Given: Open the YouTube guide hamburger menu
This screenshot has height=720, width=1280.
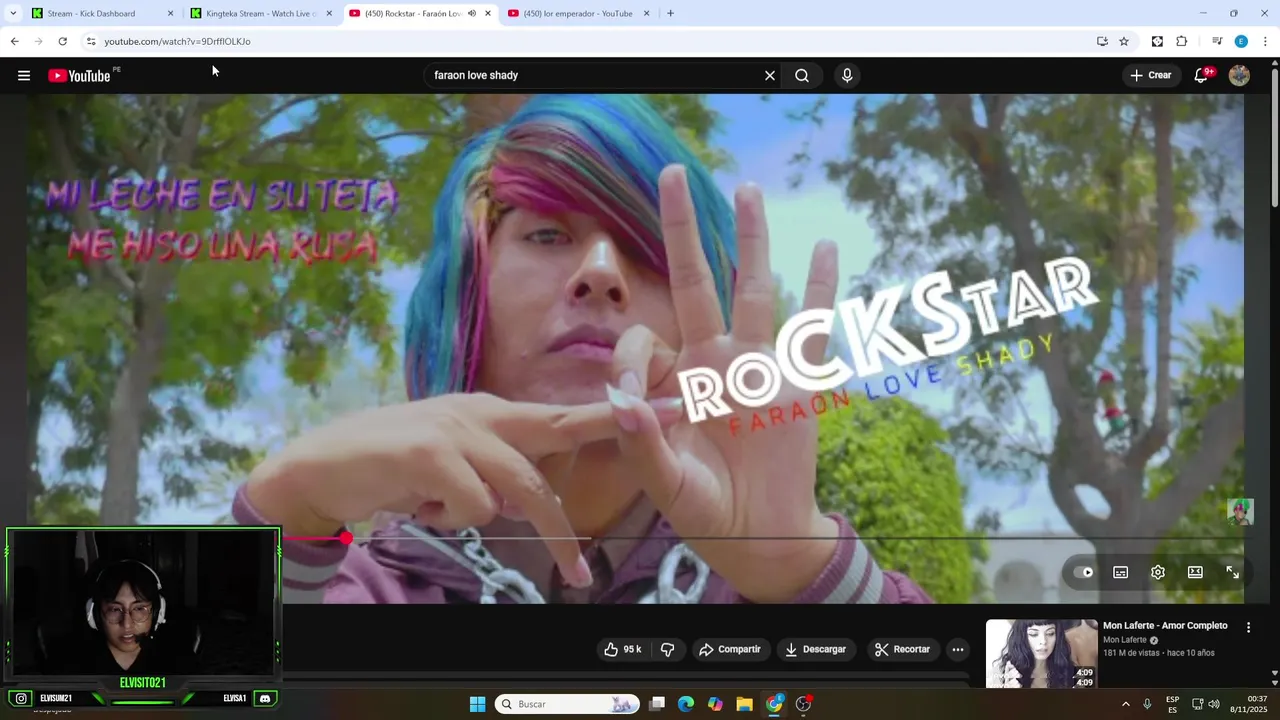Looking at the screenshot, I should pos(24,75).
